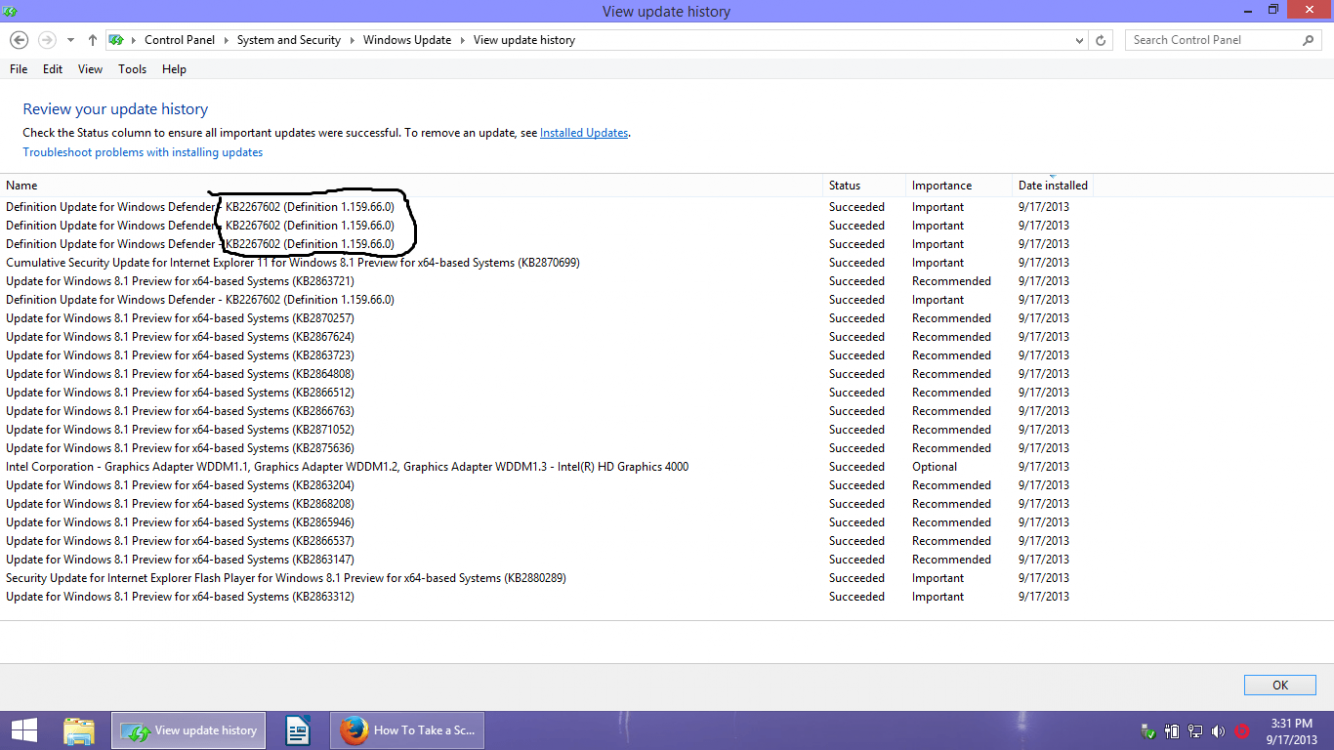Open Troubleshoot problems with installing updates
This screenshot has width=1334, height=750.
(142, 152)
